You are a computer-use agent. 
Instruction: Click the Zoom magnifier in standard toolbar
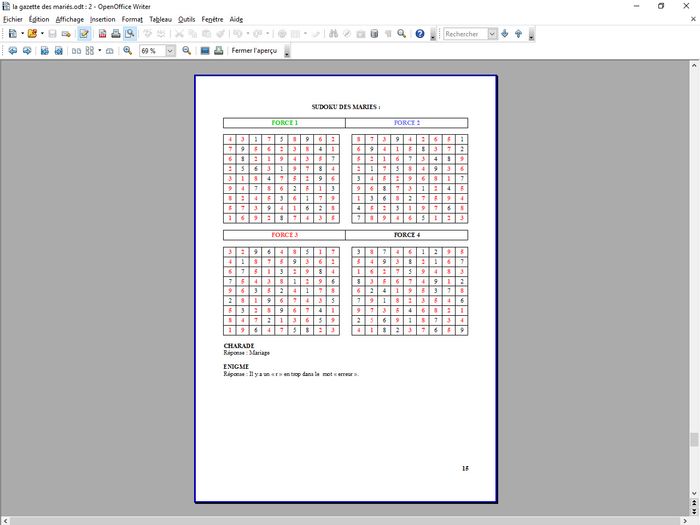coord(402,33)
